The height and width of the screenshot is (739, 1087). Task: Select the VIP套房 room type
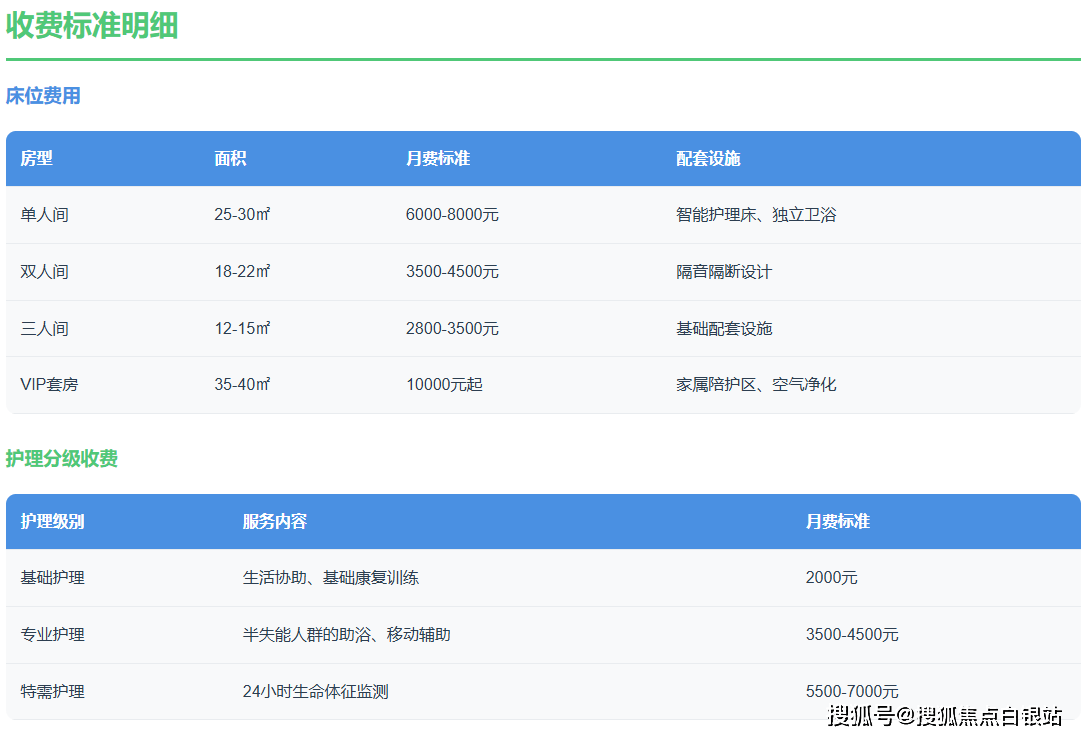49,384
